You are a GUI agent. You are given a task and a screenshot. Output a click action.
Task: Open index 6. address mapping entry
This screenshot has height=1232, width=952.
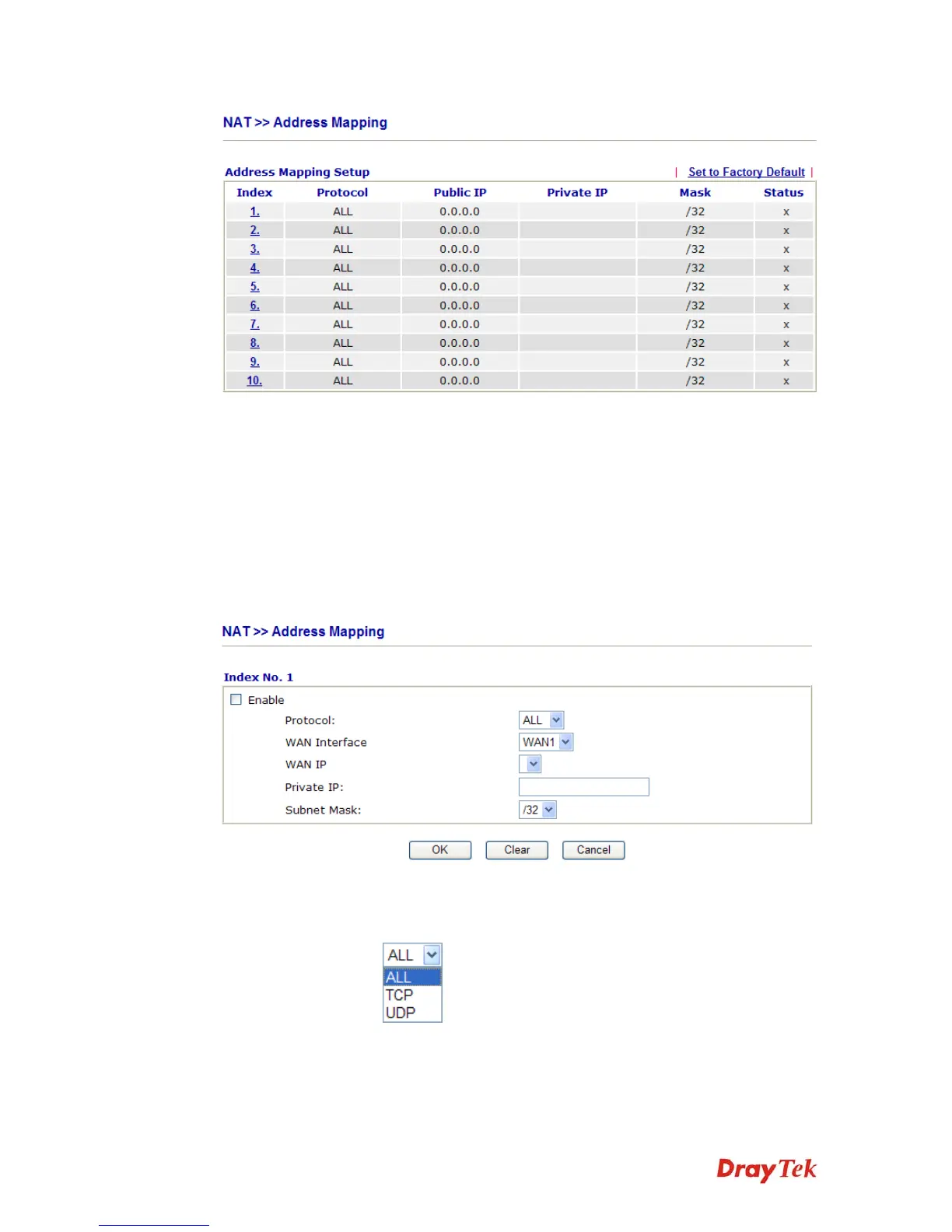coord(254,306)
